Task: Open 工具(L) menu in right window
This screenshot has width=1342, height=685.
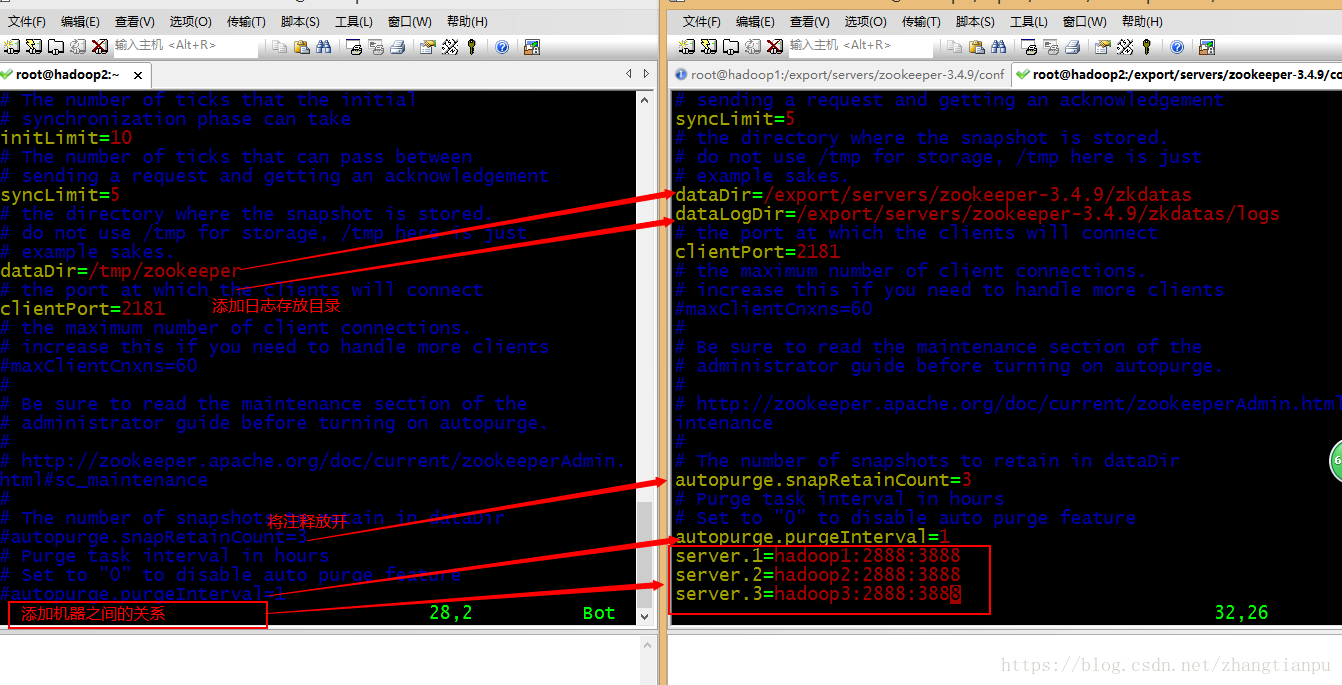Action: click(x=1029, y=21)
